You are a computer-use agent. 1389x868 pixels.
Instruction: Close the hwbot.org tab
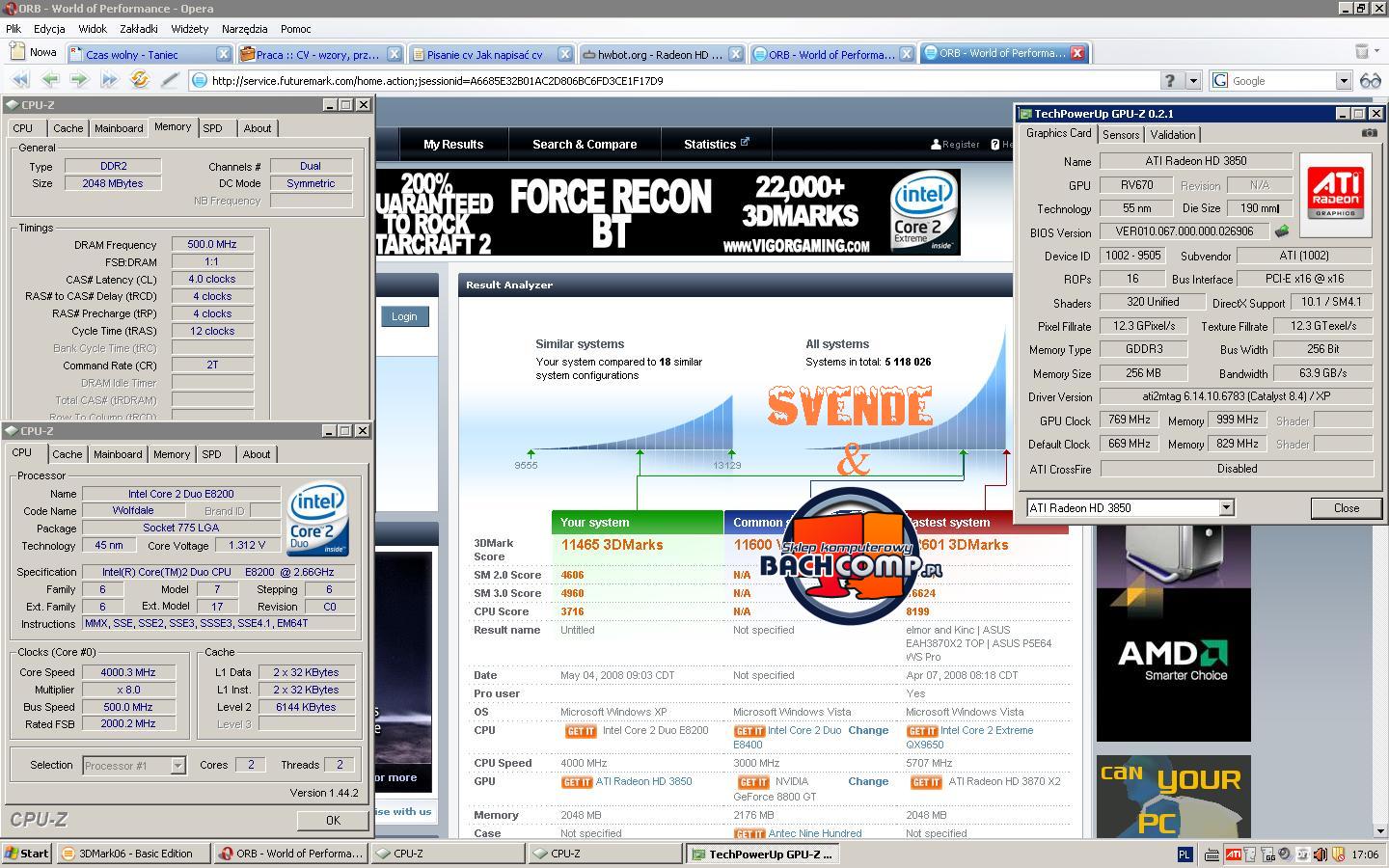click(735, 54)
